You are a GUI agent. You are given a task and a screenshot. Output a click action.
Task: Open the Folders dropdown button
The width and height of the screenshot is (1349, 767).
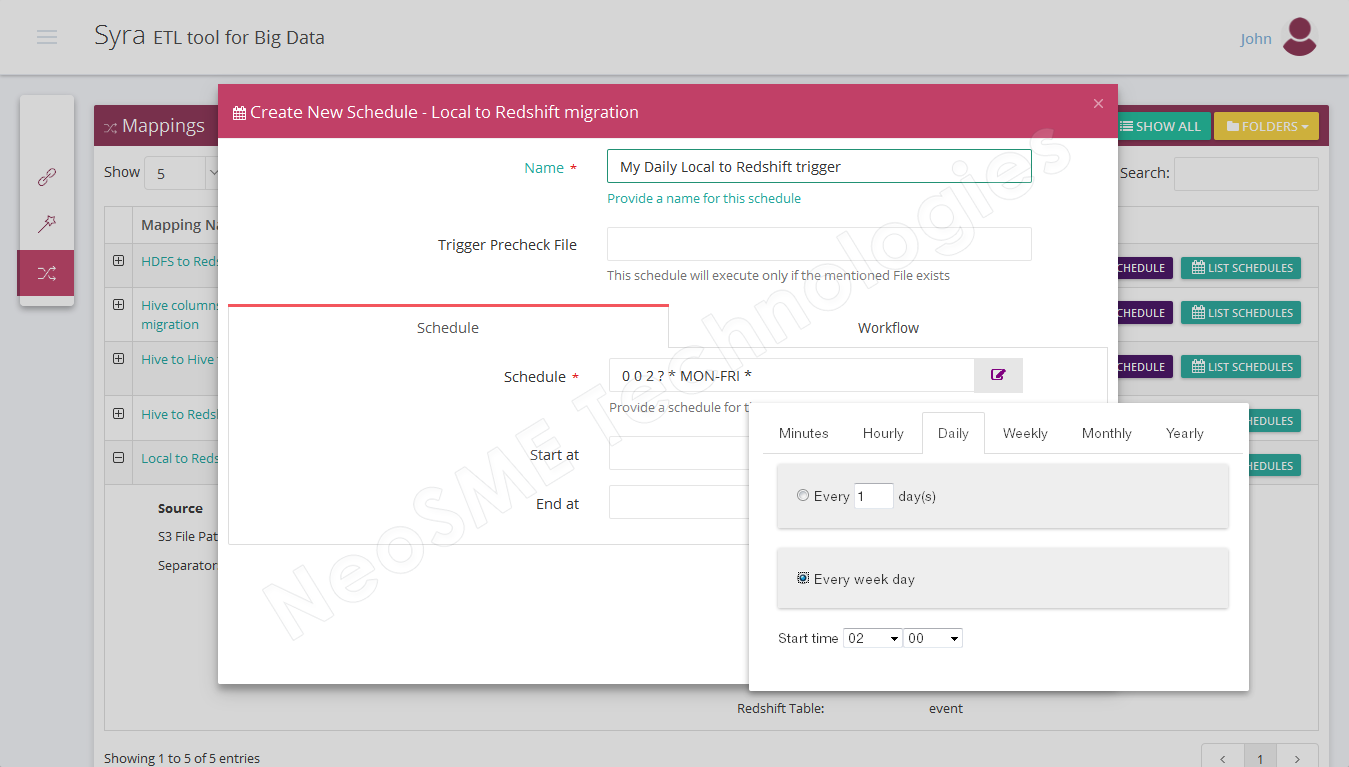(x=1266, y=126)
